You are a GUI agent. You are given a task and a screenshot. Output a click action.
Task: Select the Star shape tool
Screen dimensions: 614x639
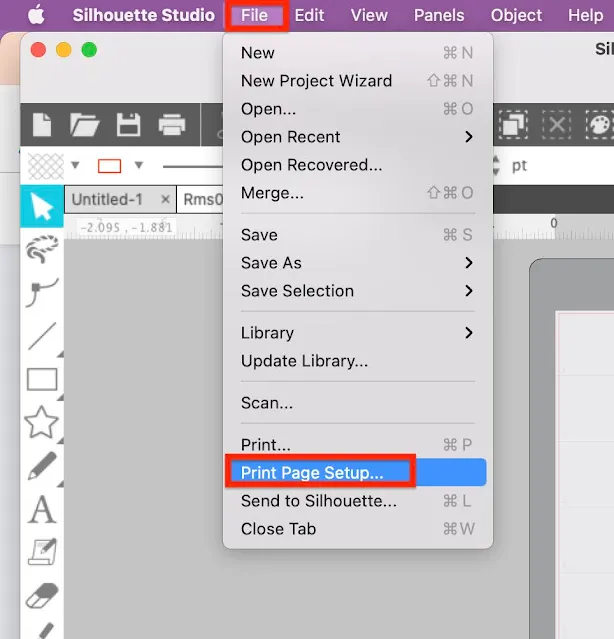pos(42,423)
